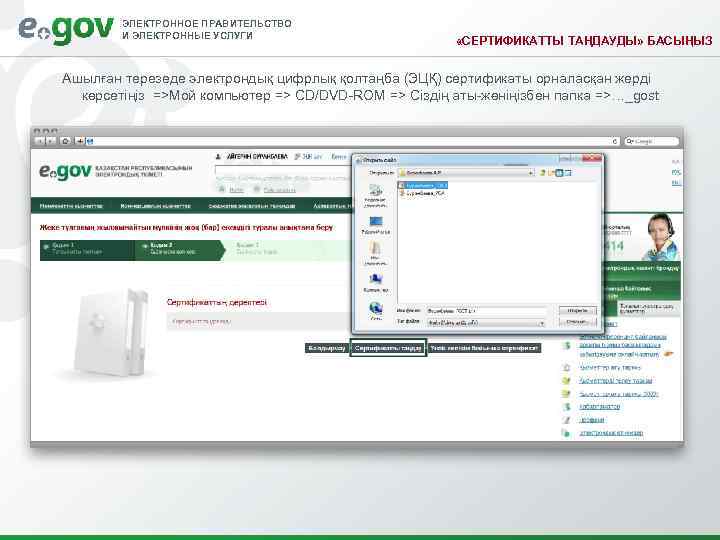The image size is (720, 540).
Task: Open Recent Documents in the dialog places bar
Action: pos(376,196)
